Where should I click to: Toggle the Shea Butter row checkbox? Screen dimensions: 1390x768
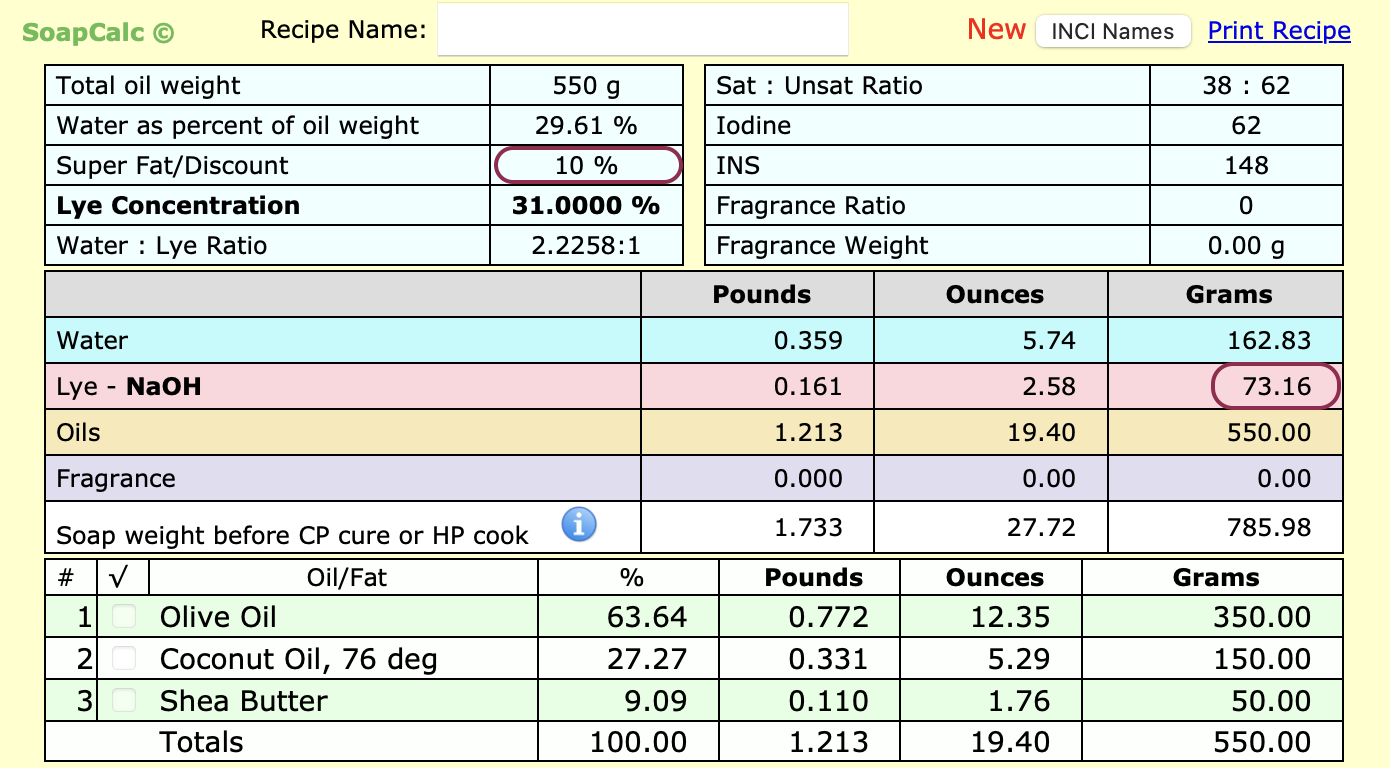coord(124,701)
